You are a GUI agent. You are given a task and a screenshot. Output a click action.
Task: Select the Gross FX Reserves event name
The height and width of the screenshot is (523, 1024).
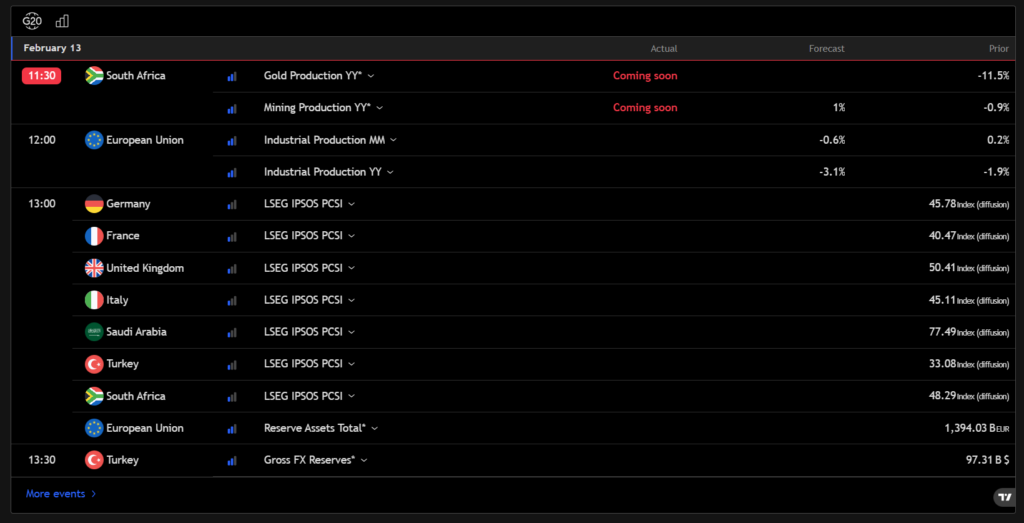coord(309,460)
